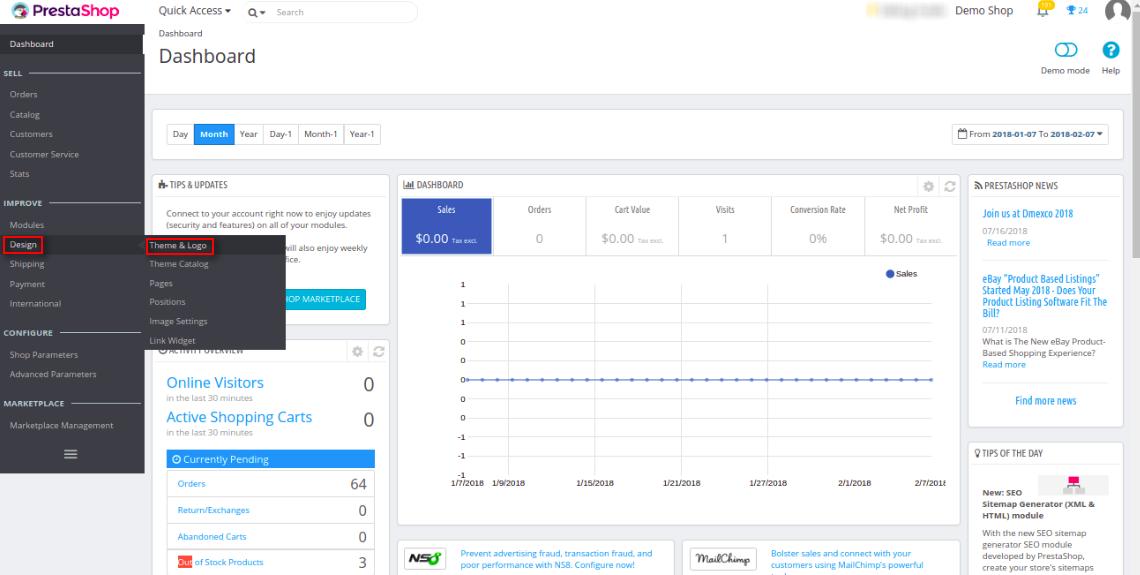The height and width of the screenshot is (575, 1140).
Task: Open Activity Overview gear settings
Action: pyautogui.click(x=357, y=352)
